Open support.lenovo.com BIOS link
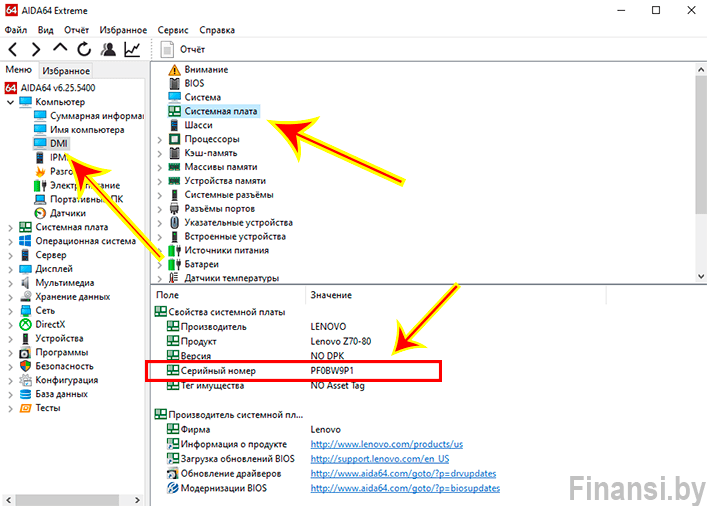The width and height of the screenshot is (707, 506). tap(380, 459)
